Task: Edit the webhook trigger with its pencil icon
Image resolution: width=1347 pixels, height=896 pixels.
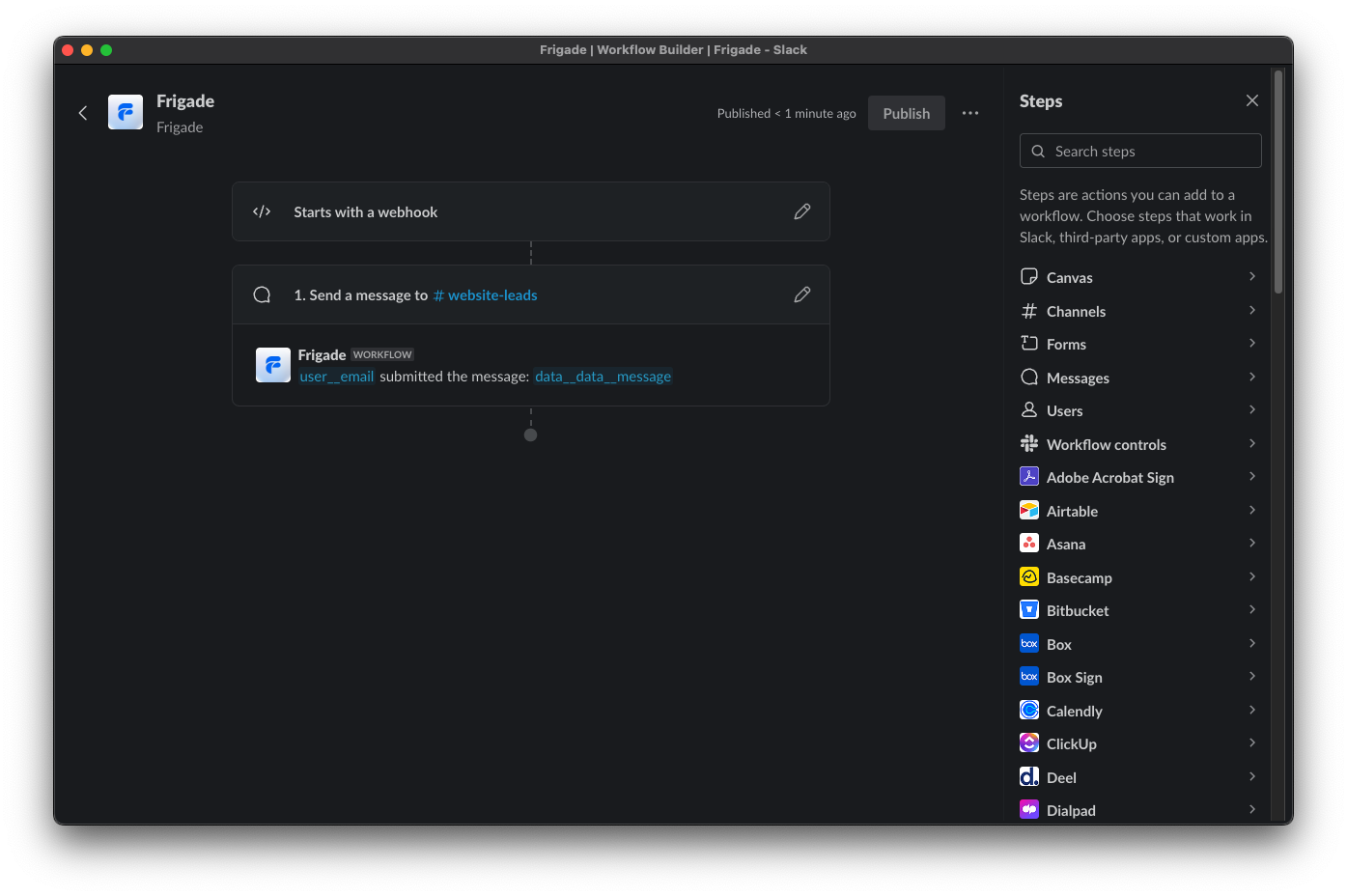Action: click(802, 211)
